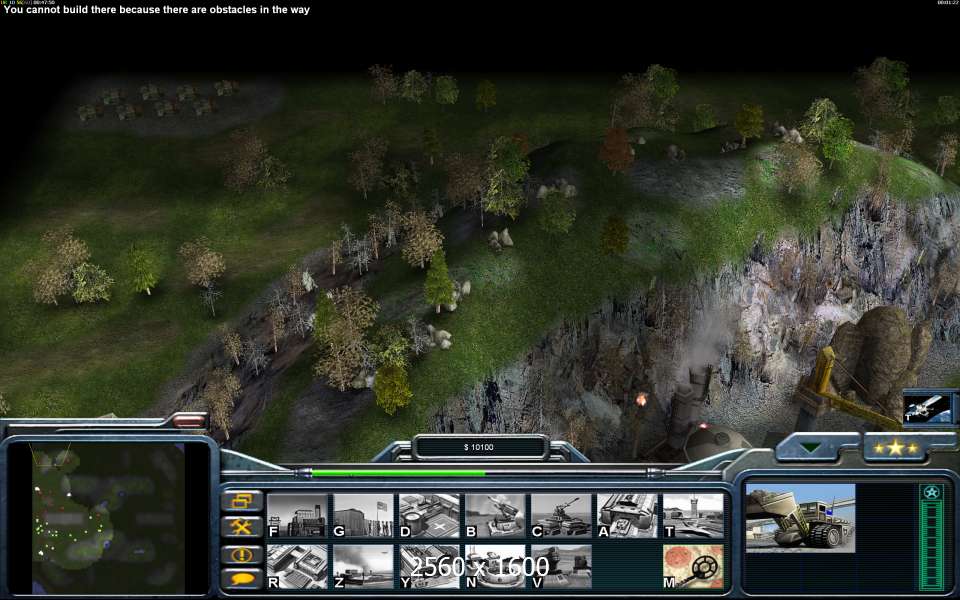Pick the Airfield build icon (T)
The image size is (960, 600).
[x=694, y=516]
